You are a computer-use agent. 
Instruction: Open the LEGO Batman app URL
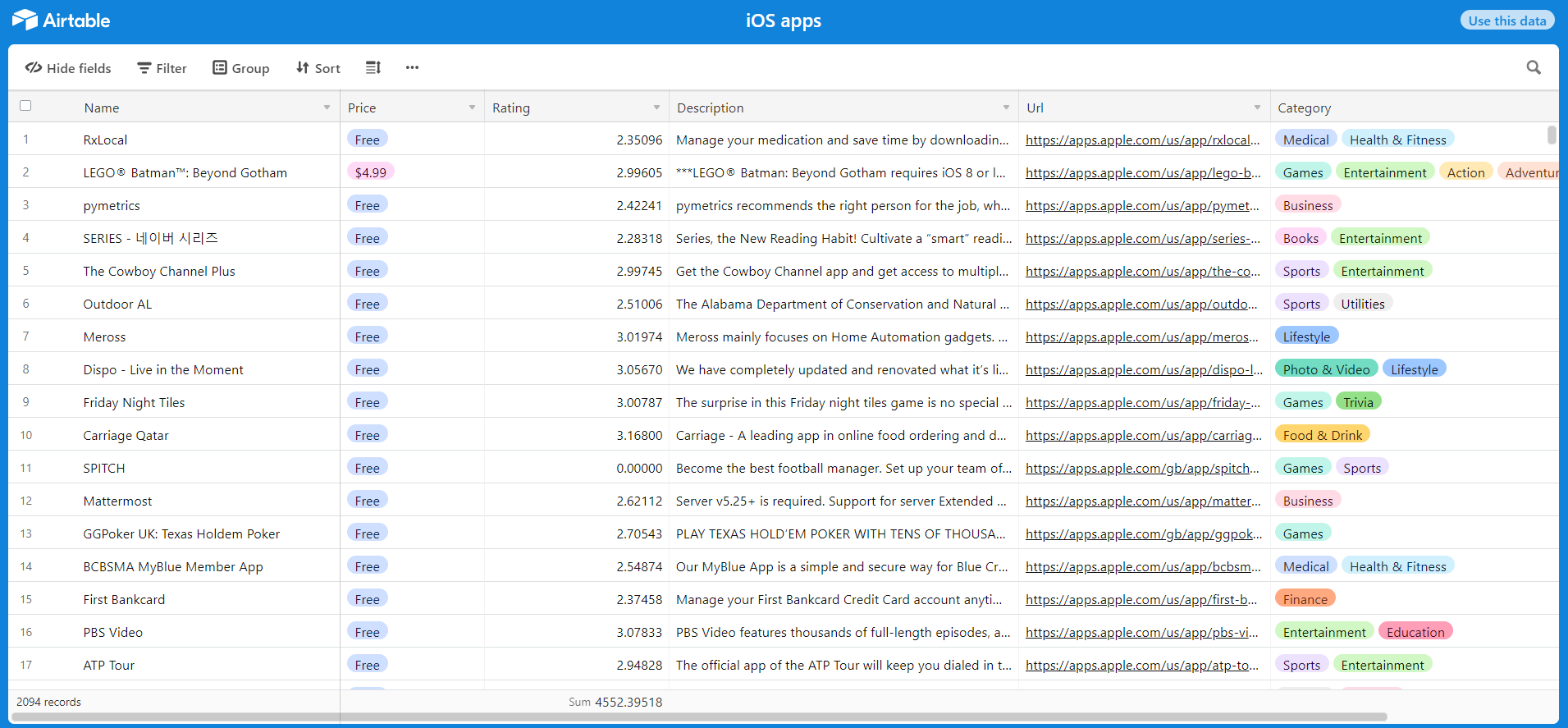tap(1143, 172)
